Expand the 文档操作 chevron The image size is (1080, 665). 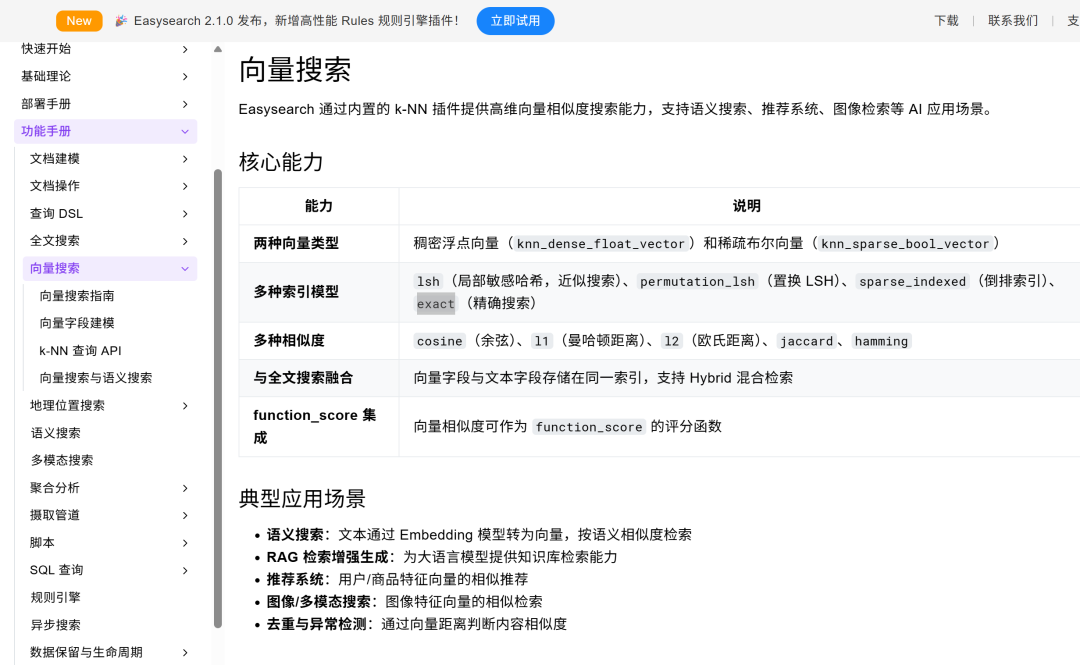point(185,186)
